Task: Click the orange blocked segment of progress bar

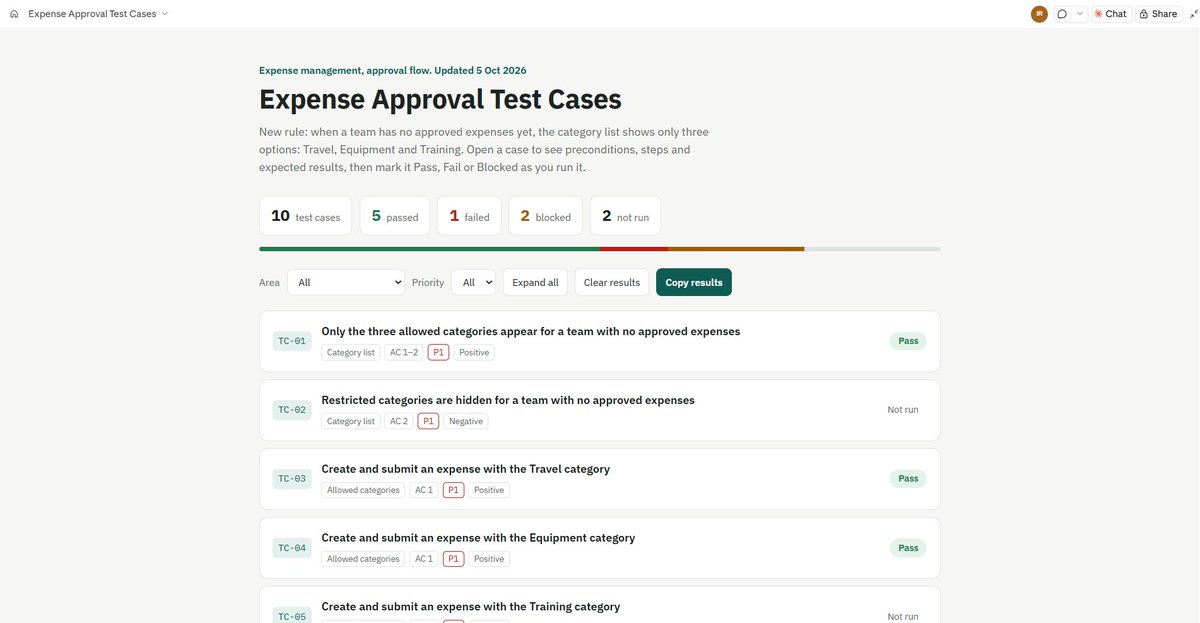Action: (x=736, y=249)
